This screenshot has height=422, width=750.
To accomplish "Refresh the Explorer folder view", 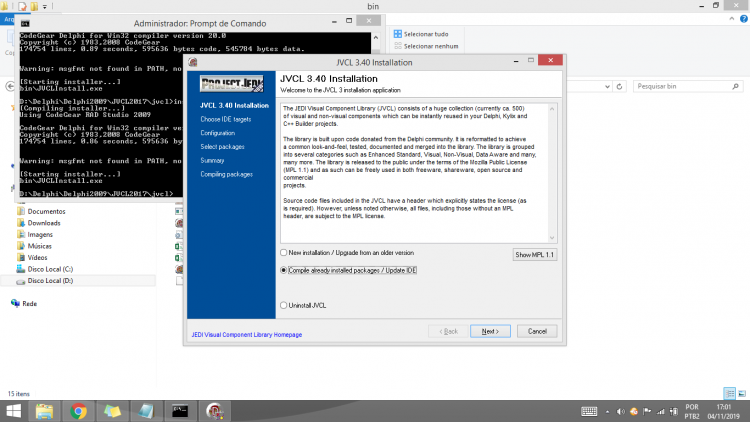I will (x=619, y=87).
